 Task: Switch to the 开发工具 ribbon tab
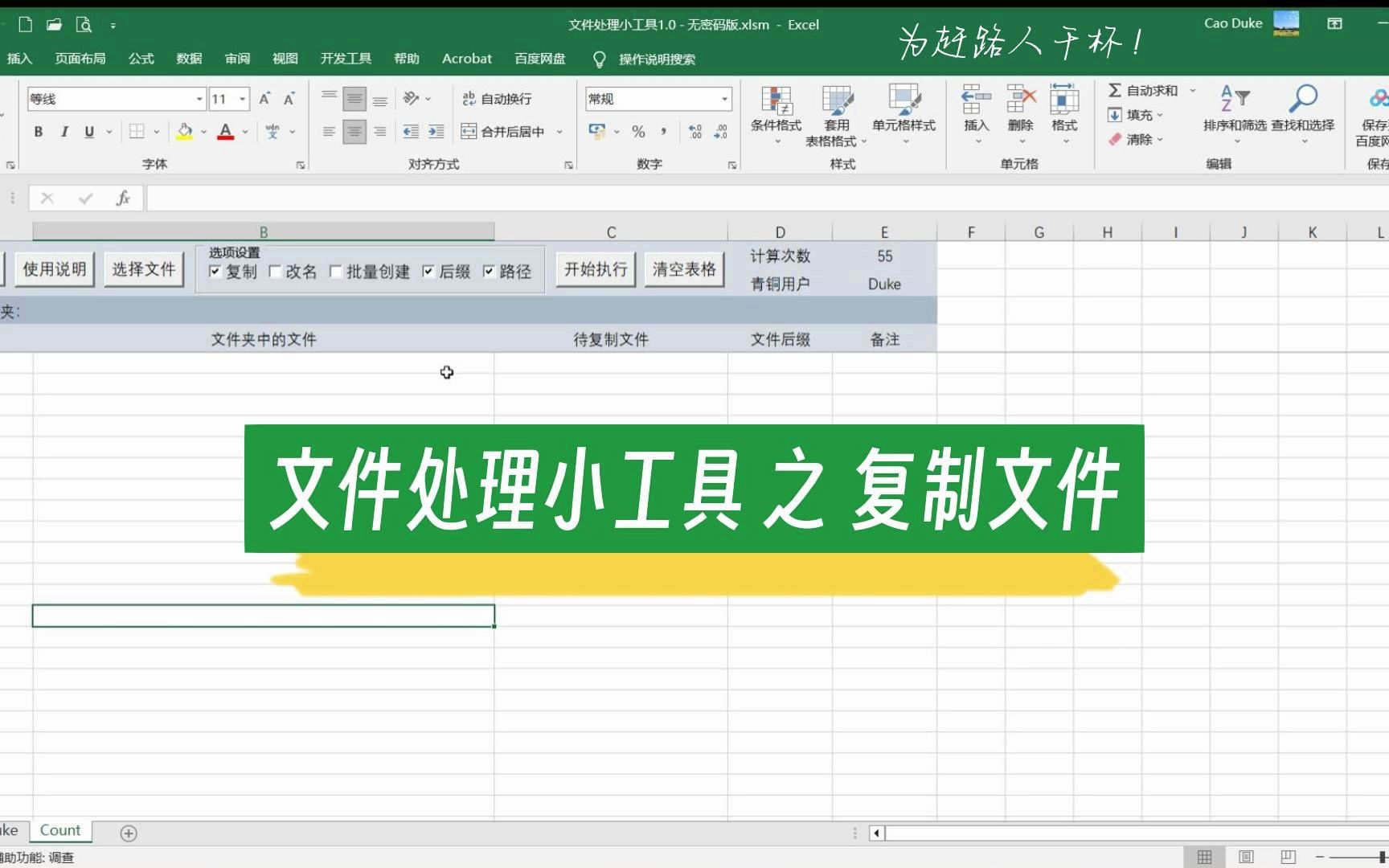tap(345, 58)
